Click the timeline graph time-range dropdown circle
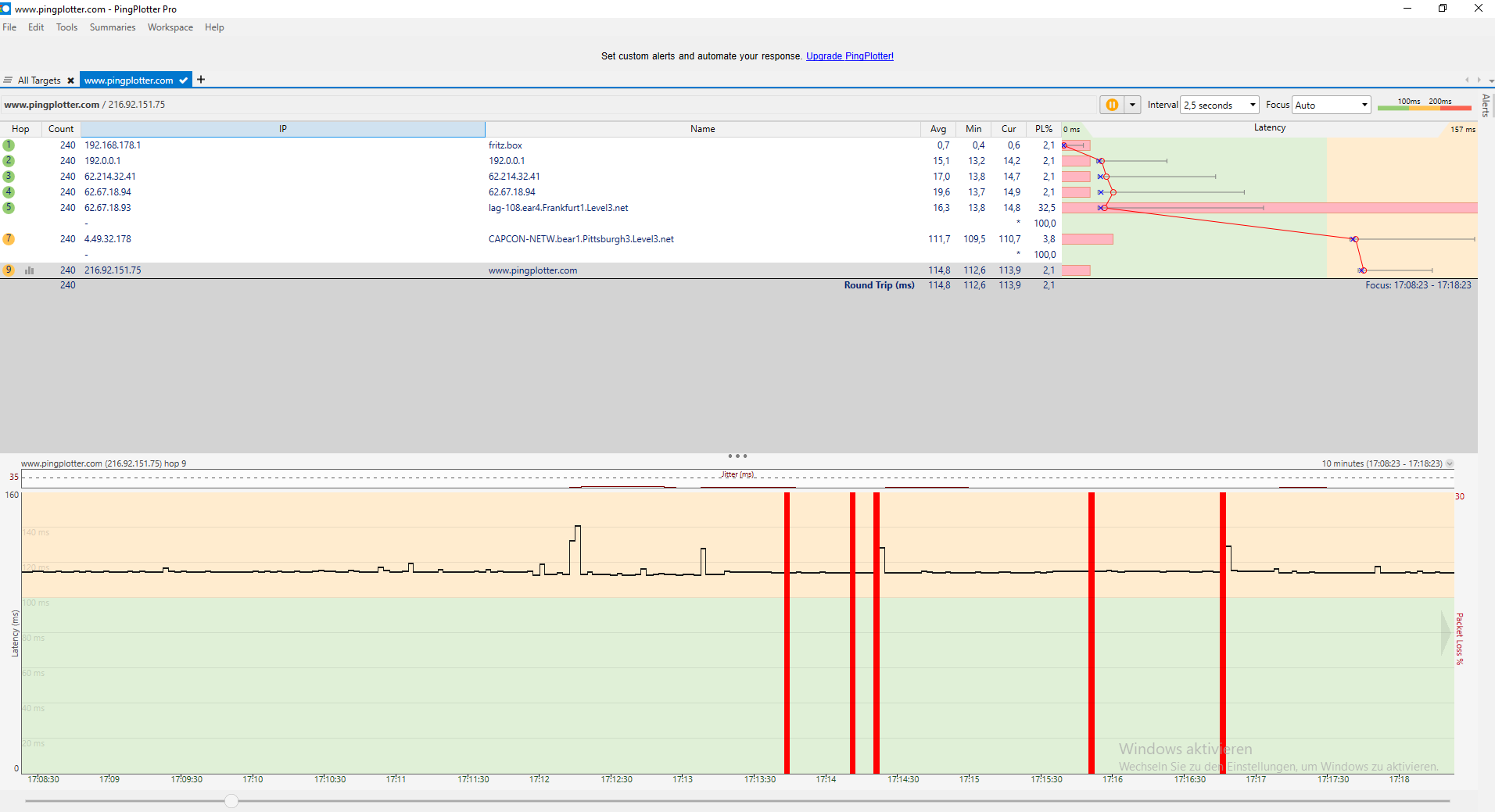Screen dimensions: 1495x812 [x=1450, y=463]
